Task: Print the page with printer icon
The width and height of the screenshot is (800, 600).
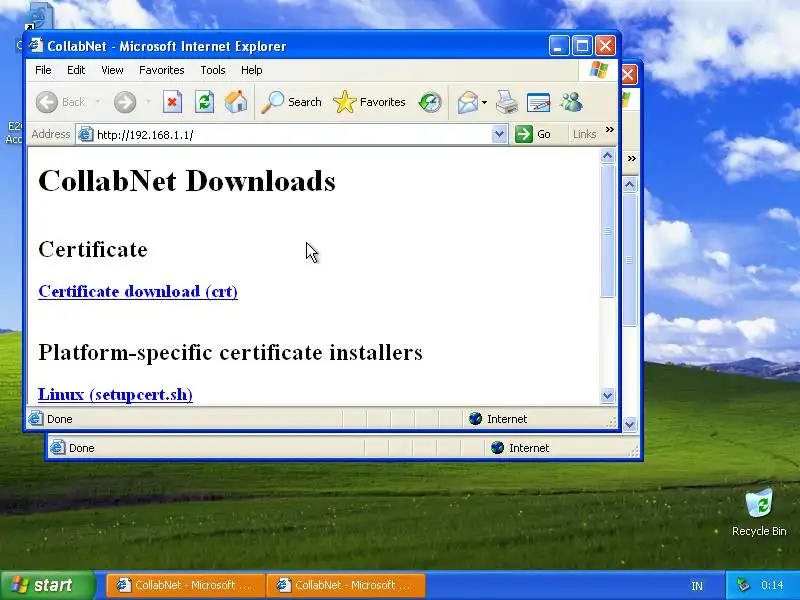Action: [x=507, y=102]
